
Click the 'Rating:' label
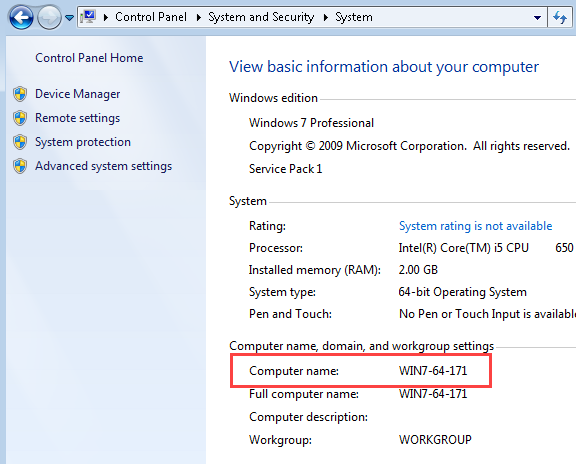pyautogui.click(x=267, y=226)
